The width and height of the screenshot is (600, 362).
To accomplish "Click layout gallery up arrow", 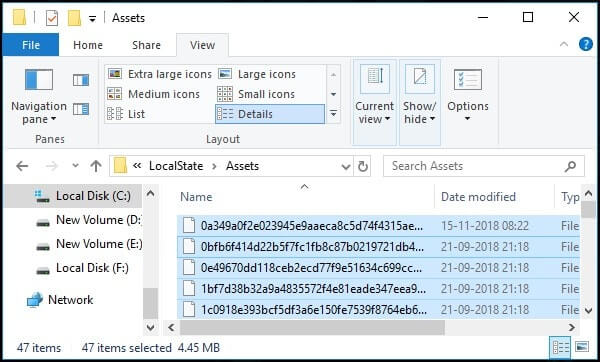I will tap(333, 75).
